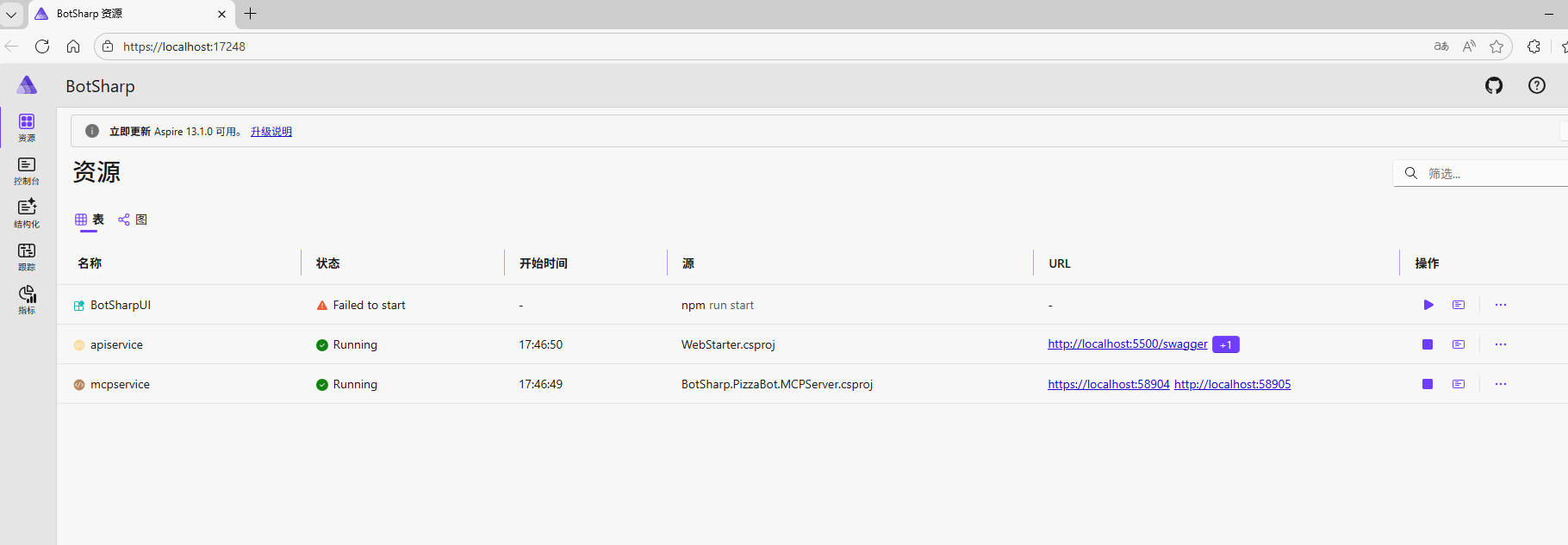Sort by the 状态 column header
The width and height of the screenshot is (1568, 545).
(x=327, y=263)
